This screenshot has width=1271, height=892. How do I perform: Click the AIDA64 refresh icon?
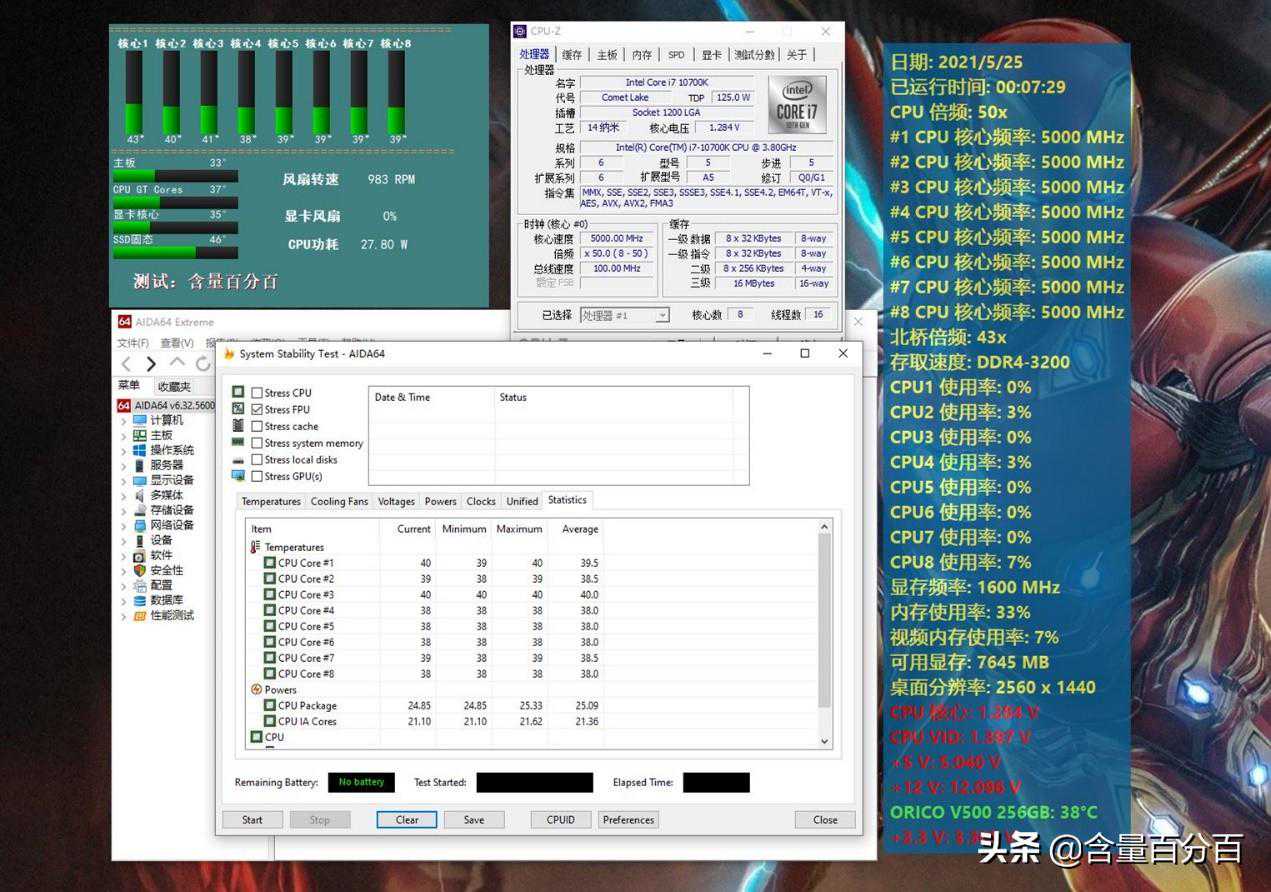point(202,364)
